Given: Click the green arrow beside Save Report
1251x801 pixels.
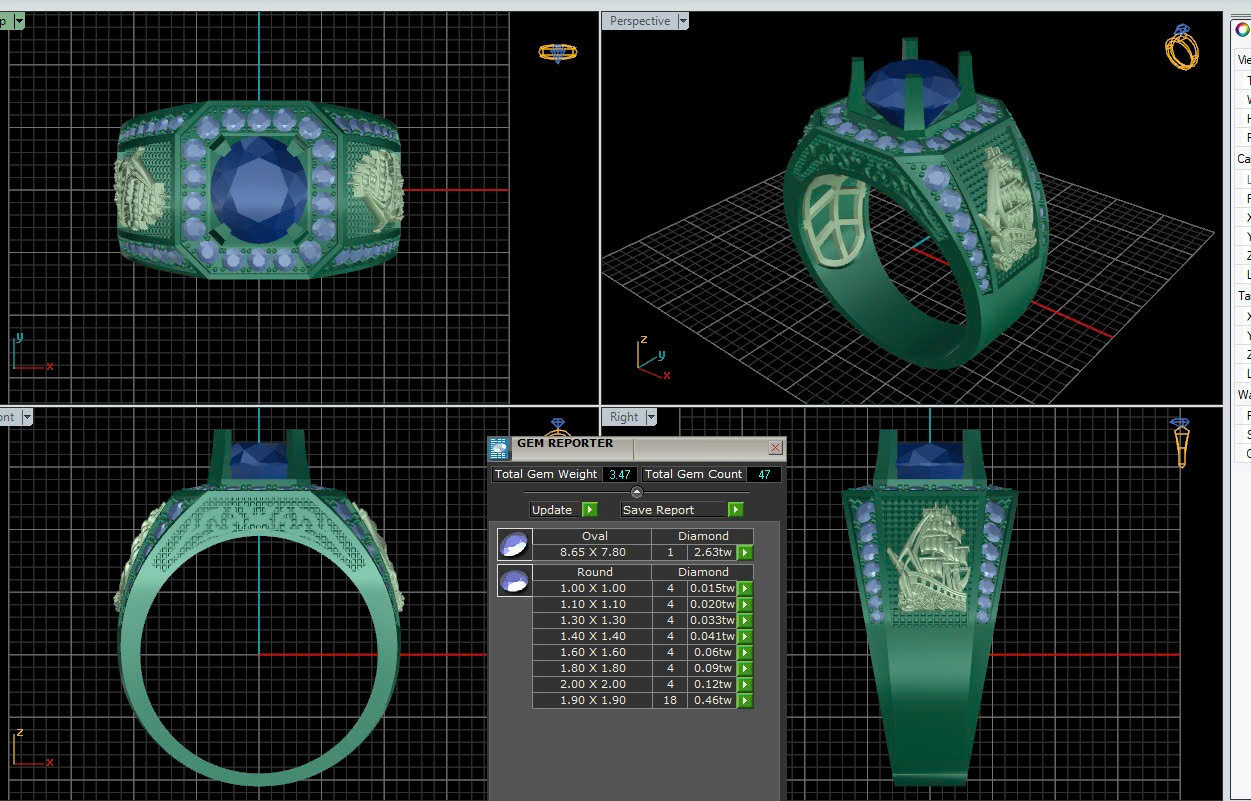Looking at the screenshot, I should point(735,510).
